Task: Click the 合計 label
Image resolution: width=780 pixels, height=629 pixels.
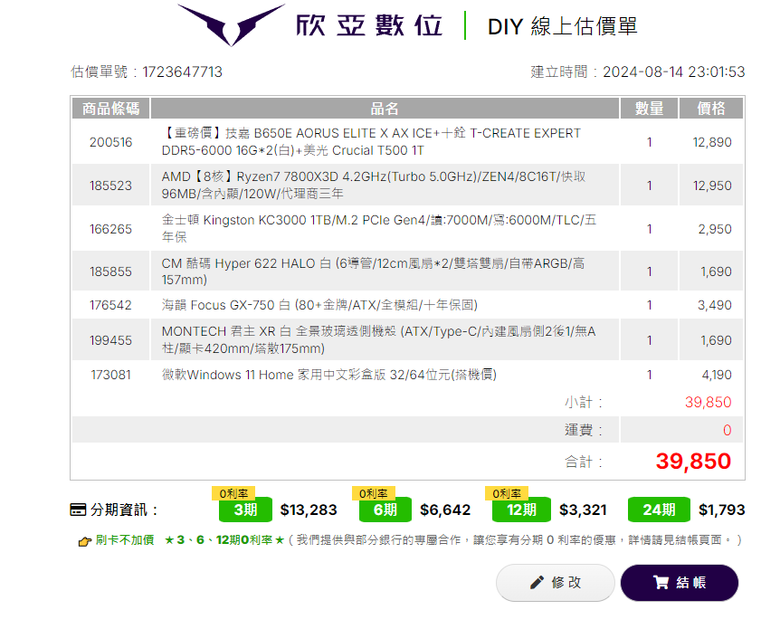Action: pyautogui.click(x=584, y=462)
